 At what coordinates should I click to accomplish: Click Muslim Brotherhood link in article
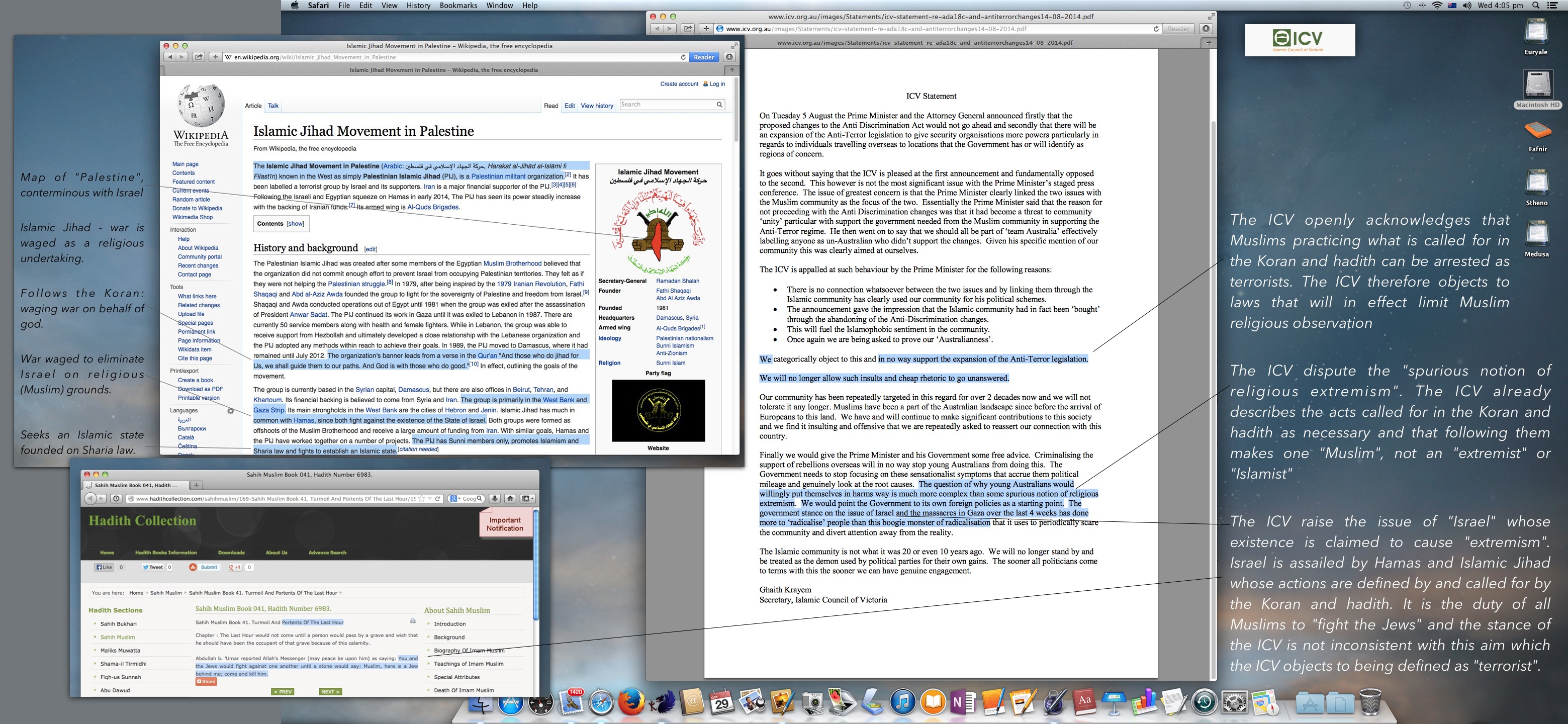coord(512,263)
